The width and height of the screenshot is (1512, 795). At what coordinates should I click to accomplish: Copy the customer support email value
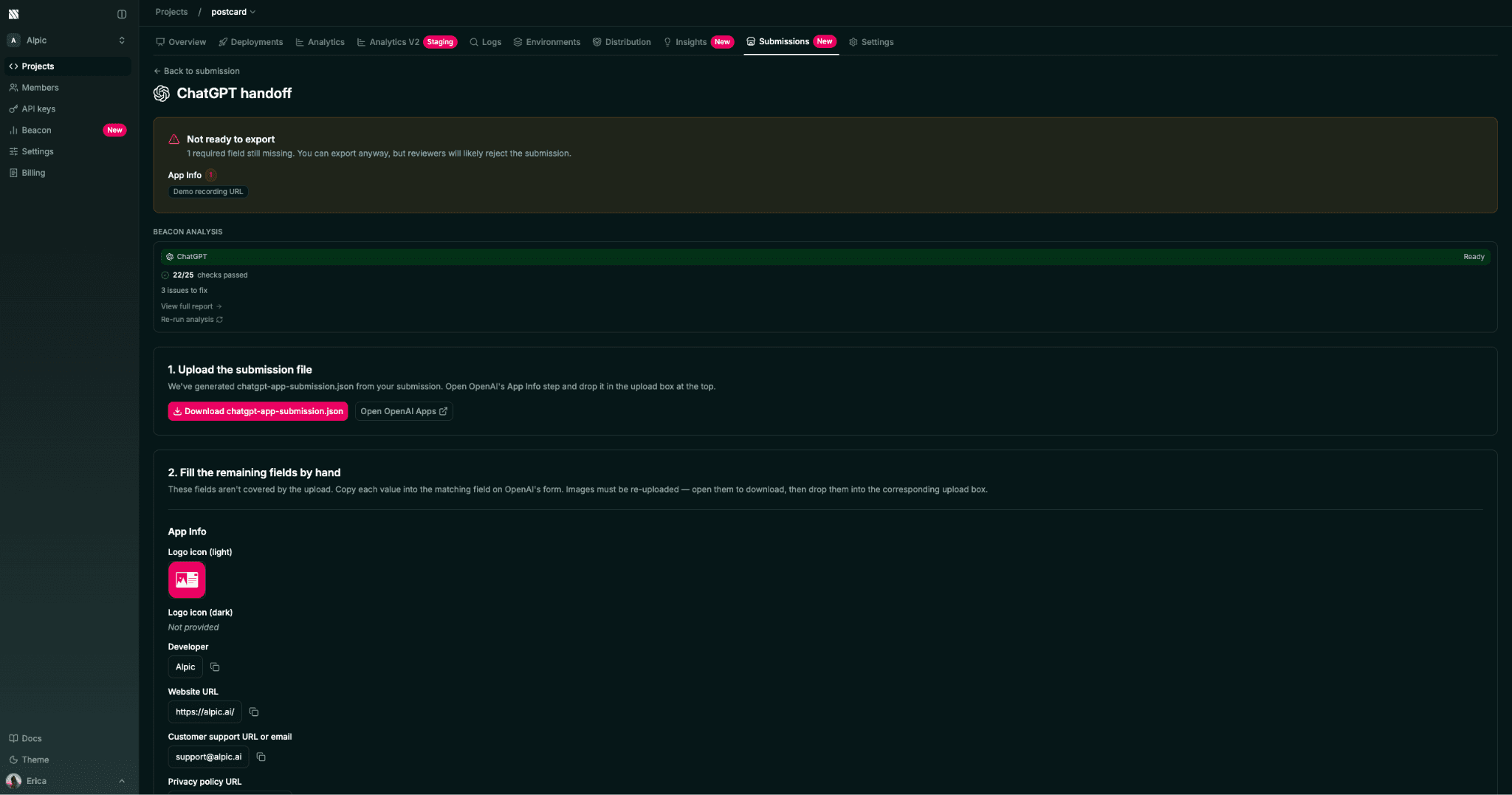[261, 757]
